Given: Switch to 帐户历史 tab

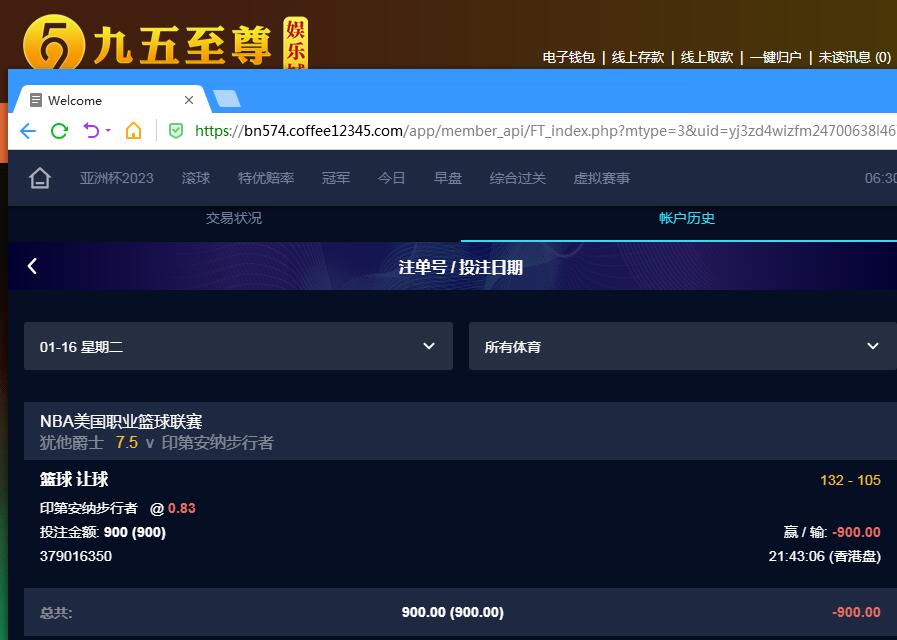Looking at the screenshot, I should [686, 218].
